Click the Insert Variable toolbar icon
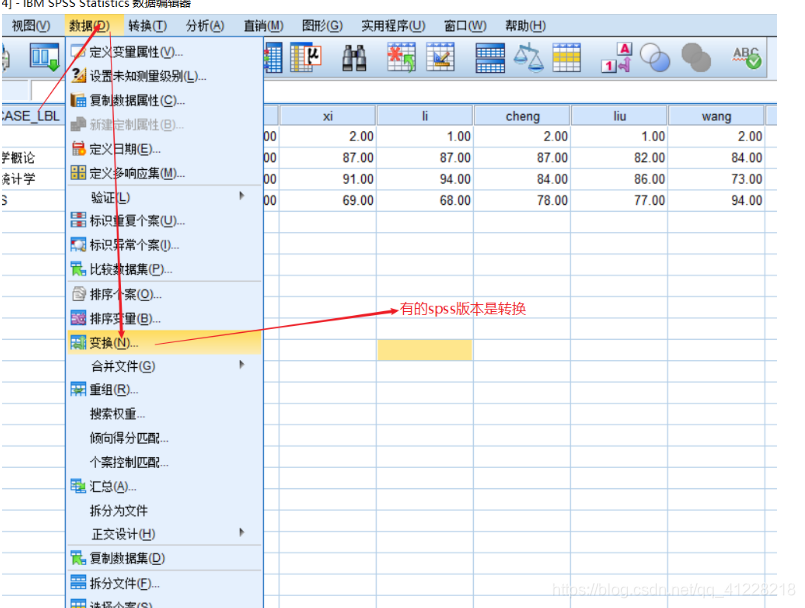Screen dimensions: 805x608 [440, 58]
